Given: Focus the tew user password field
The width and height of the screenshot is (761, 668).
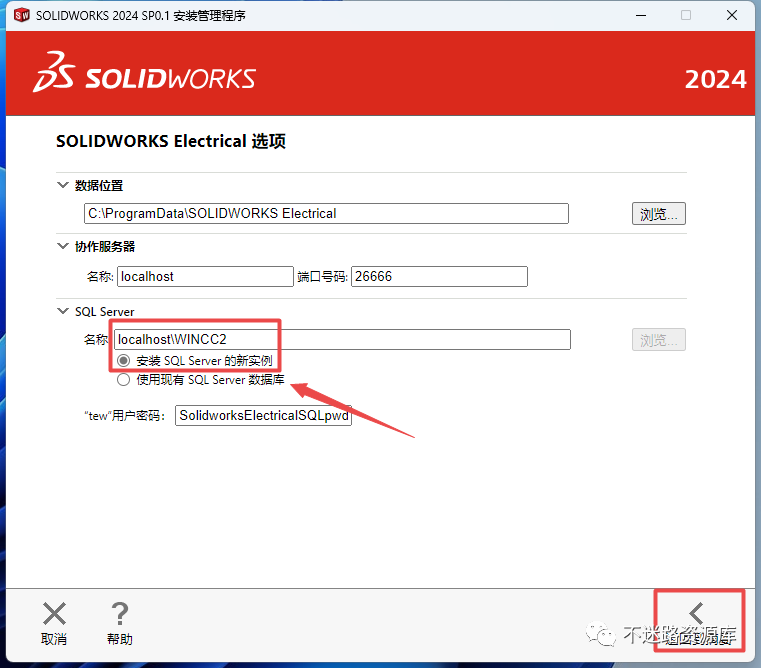Looking at the screenshot, I should (264, 416).
